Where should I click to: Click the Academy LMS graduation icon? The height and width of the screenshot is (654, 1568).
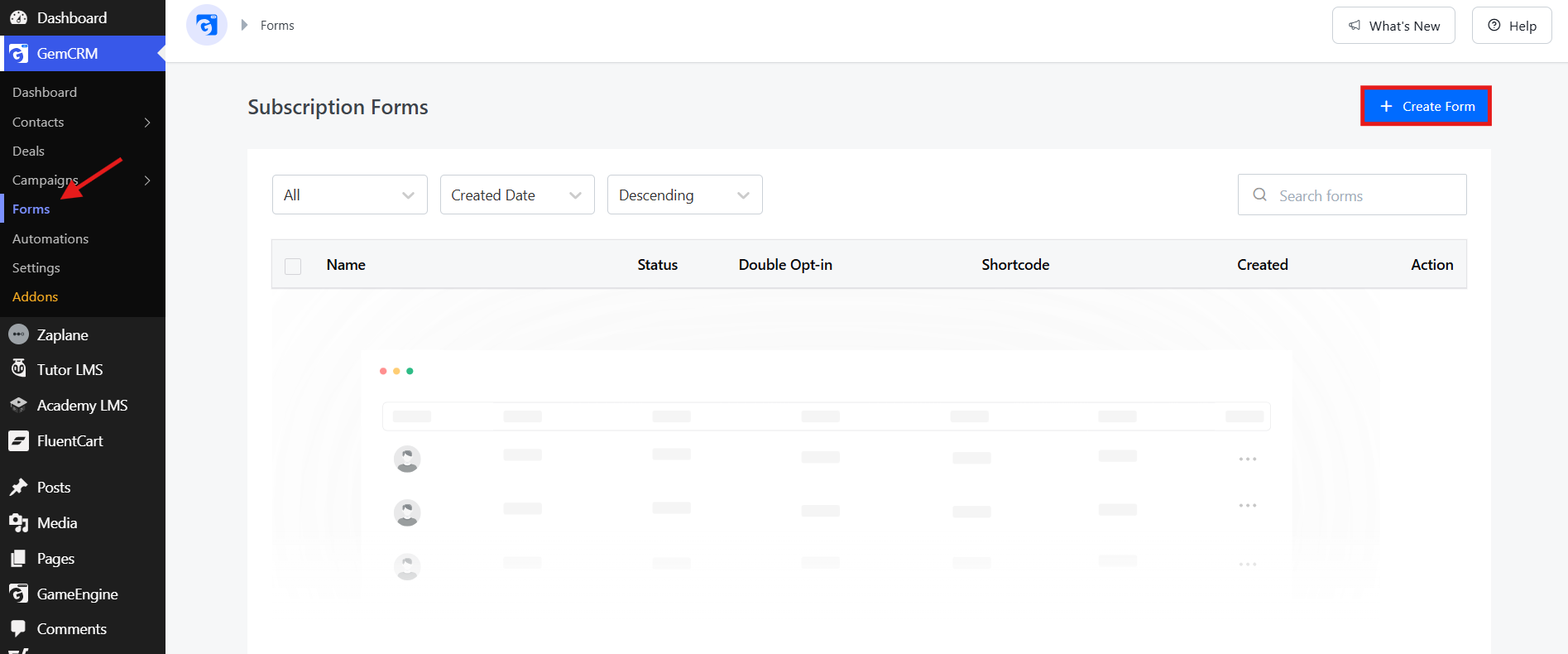pyautogui.click(x=18, y=405)
